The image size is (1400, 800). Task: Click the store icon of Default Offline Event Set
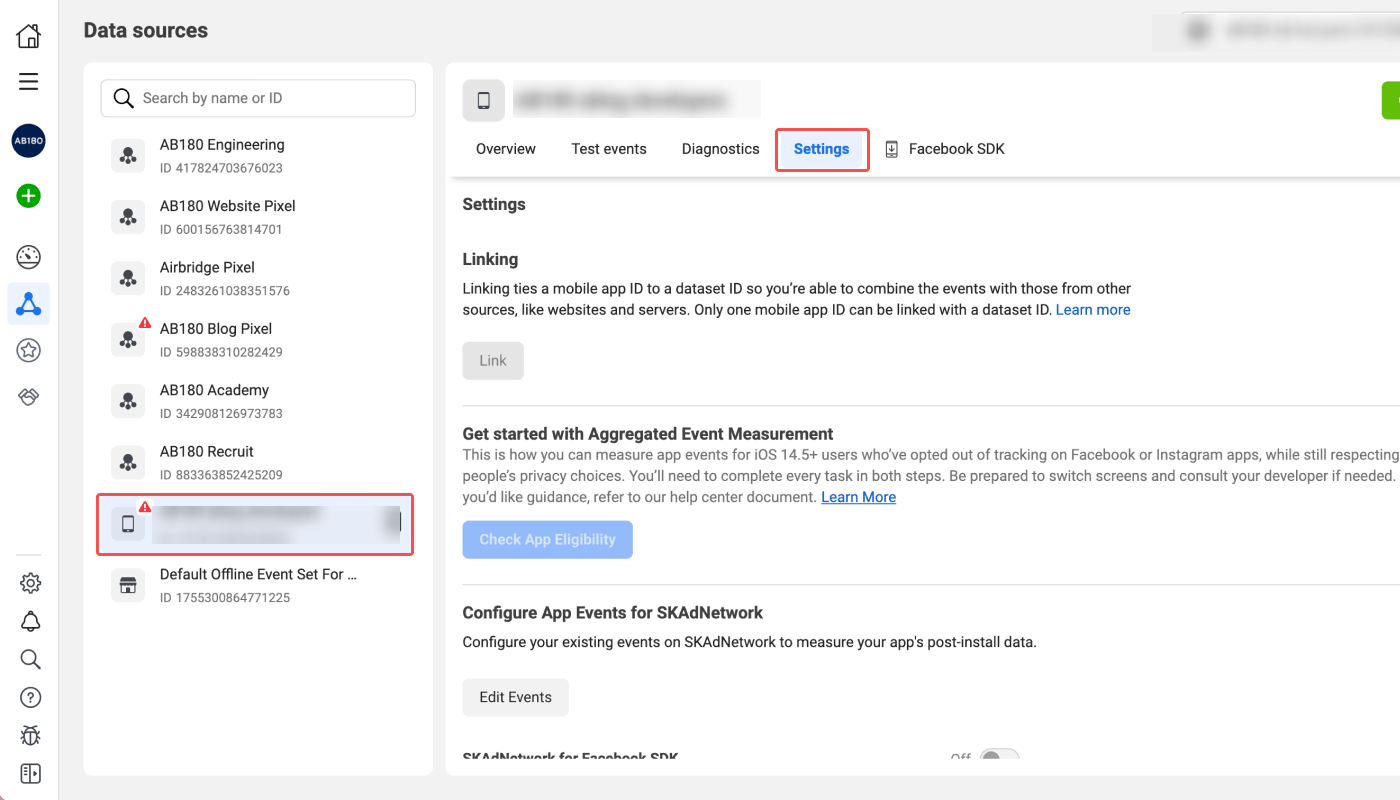point(128,585)
